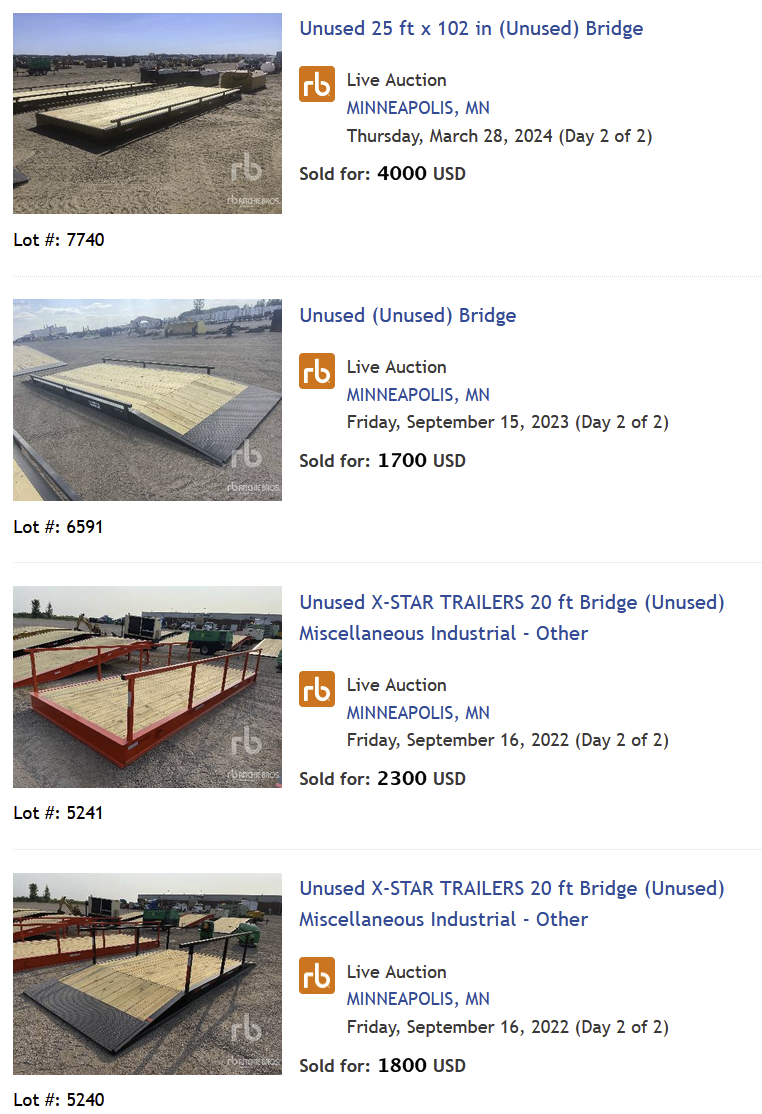Click MINNEAPOLIS, MN link for lot 5241
This screenshot has height=1114, width=762.
tap(418, 713)
